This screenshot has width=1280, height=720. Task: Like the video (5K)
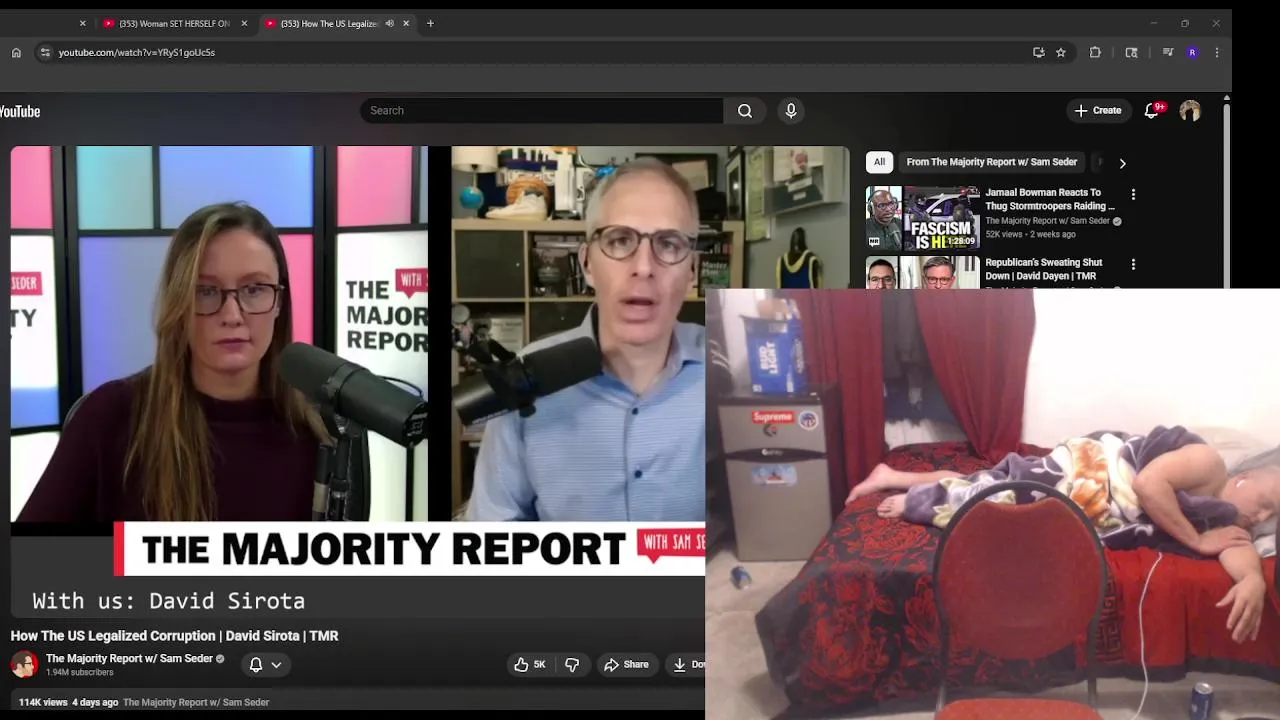[530, 665]
